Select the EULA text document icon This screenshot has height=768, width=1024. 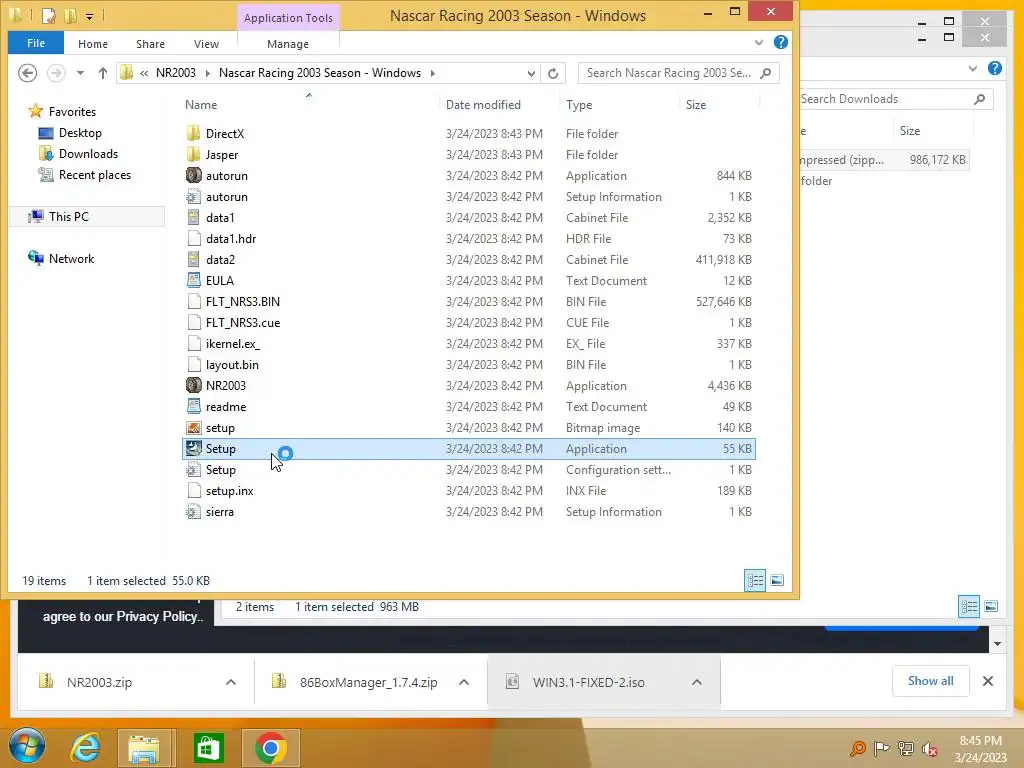click(193, 281)
